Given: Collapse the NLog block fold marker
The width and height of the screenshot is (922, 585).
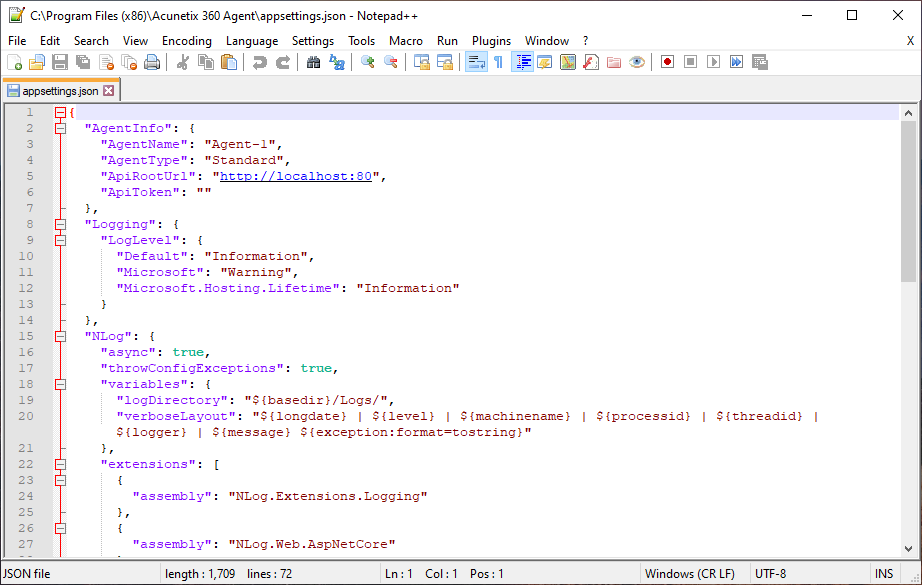Looking at the screenshot, I should coord(60,336).
